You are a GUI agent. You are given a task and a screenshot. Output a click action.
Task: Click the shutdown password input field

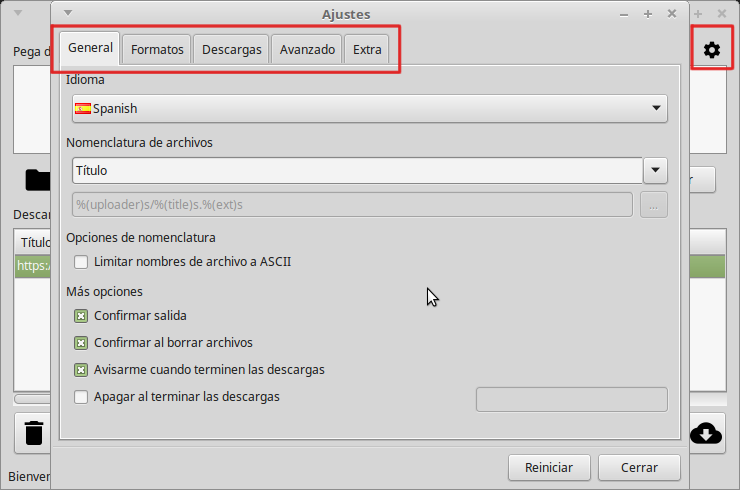(x=571, y=399)
